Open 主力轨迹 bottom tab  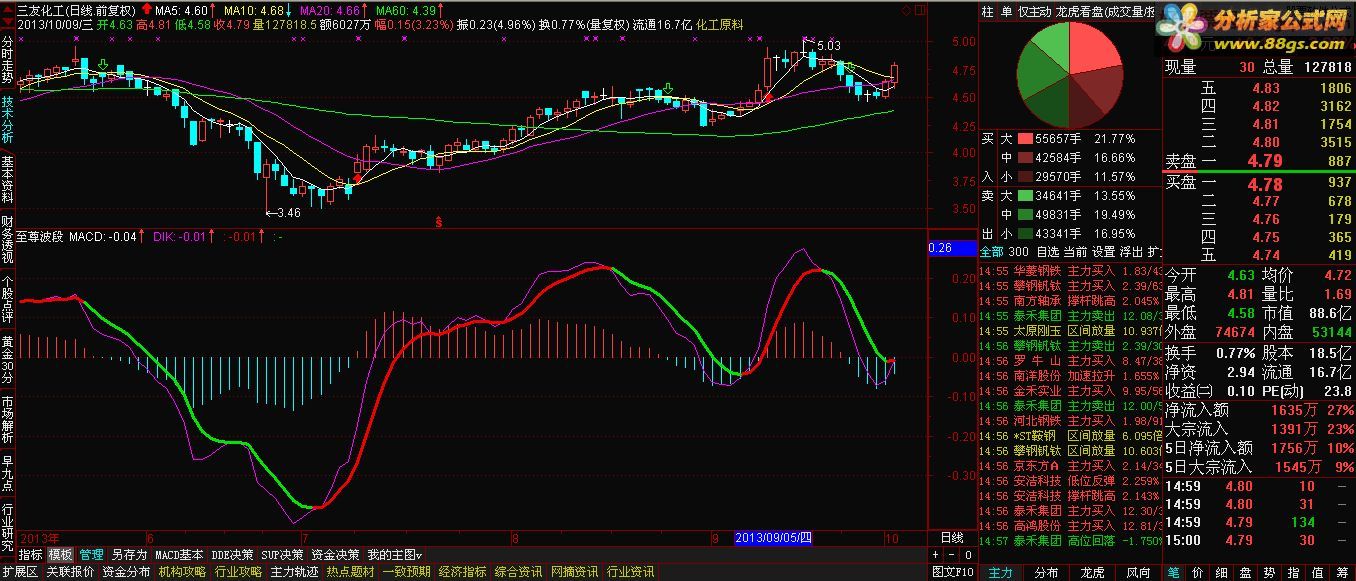tap(294, 572)
